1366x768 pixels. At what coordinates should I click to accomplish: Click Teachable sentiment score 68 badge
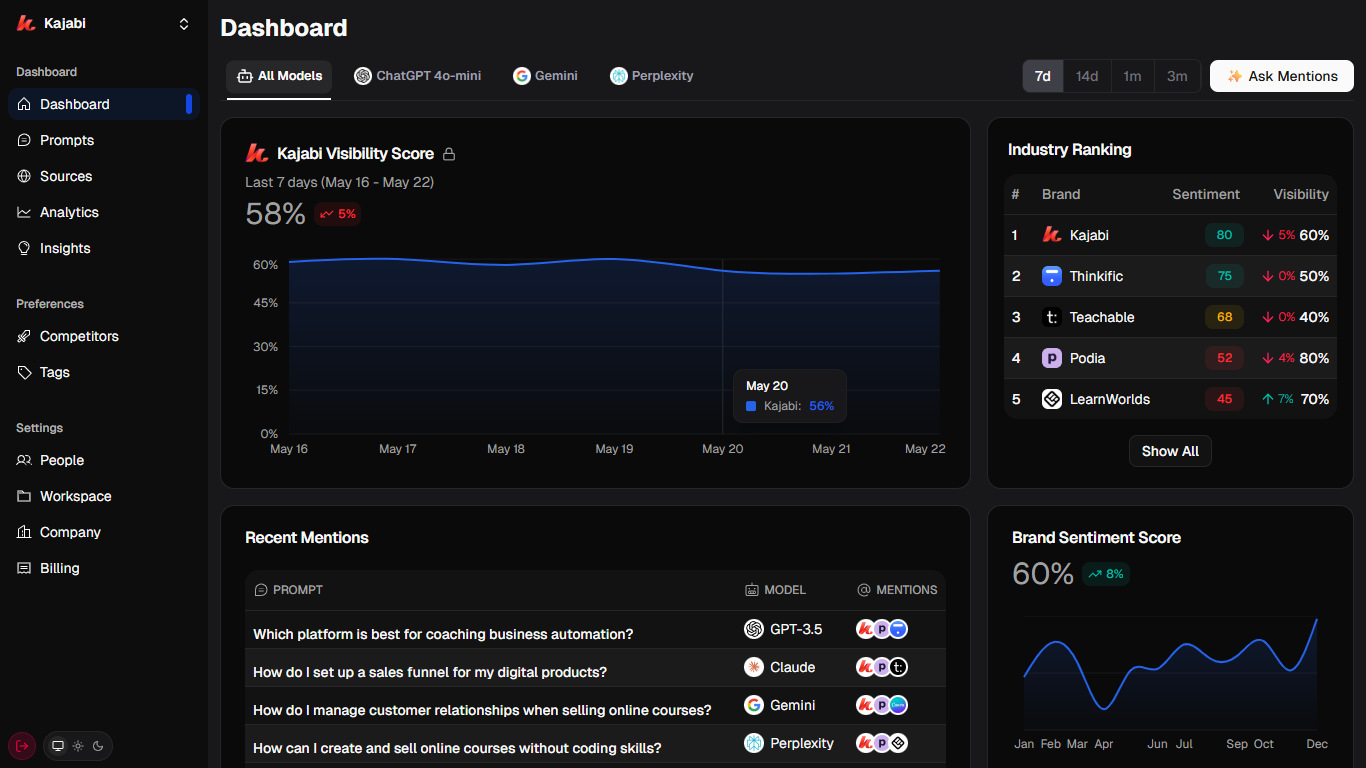click(x=1224, y=317)
